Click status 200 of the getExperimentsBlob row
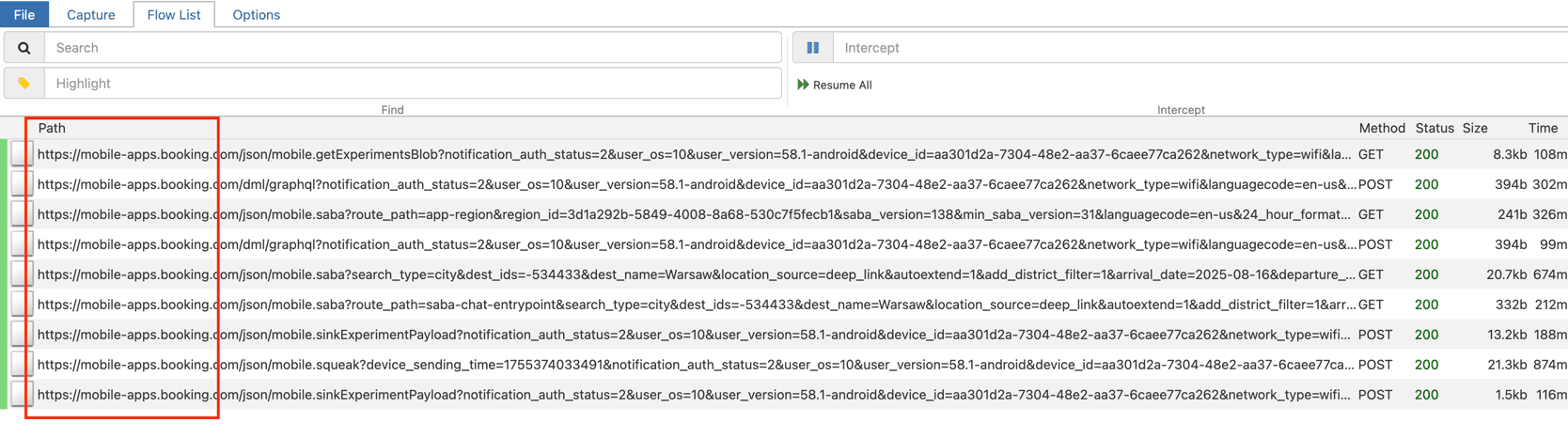1568x438 pixels. 1426,154
